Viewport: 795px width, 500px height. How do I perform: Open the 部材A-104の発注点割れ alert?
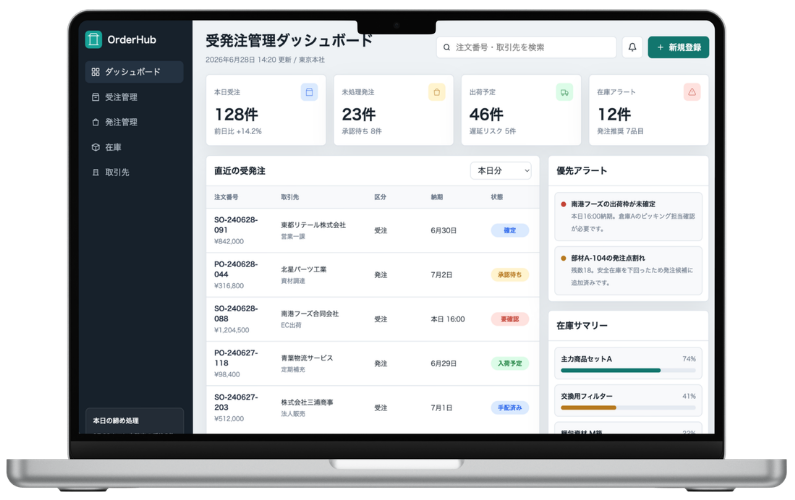(x=628, y=270)
